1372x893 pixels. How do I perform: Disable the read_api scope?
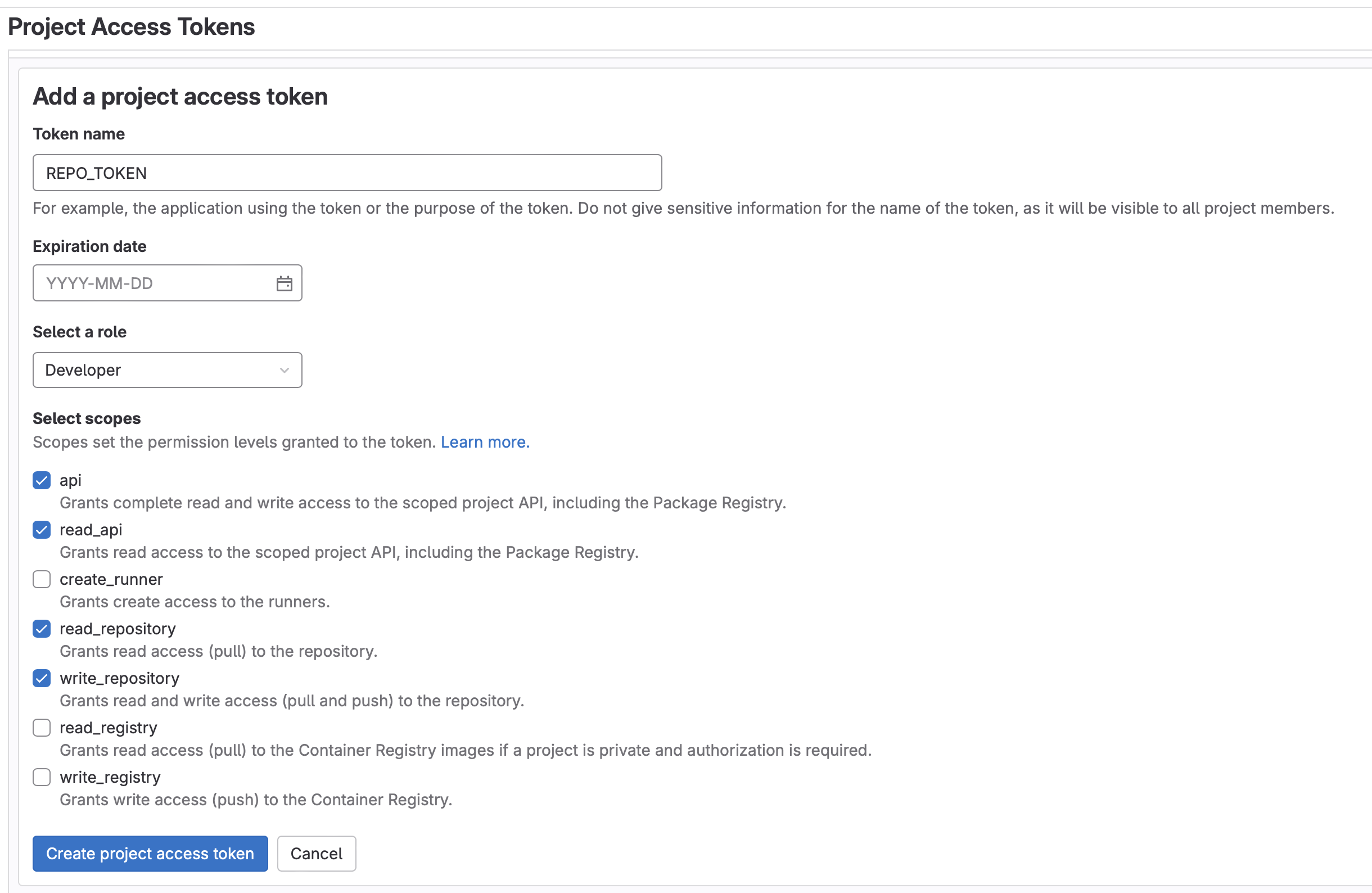pyautogui.click(x=41, y=530)
